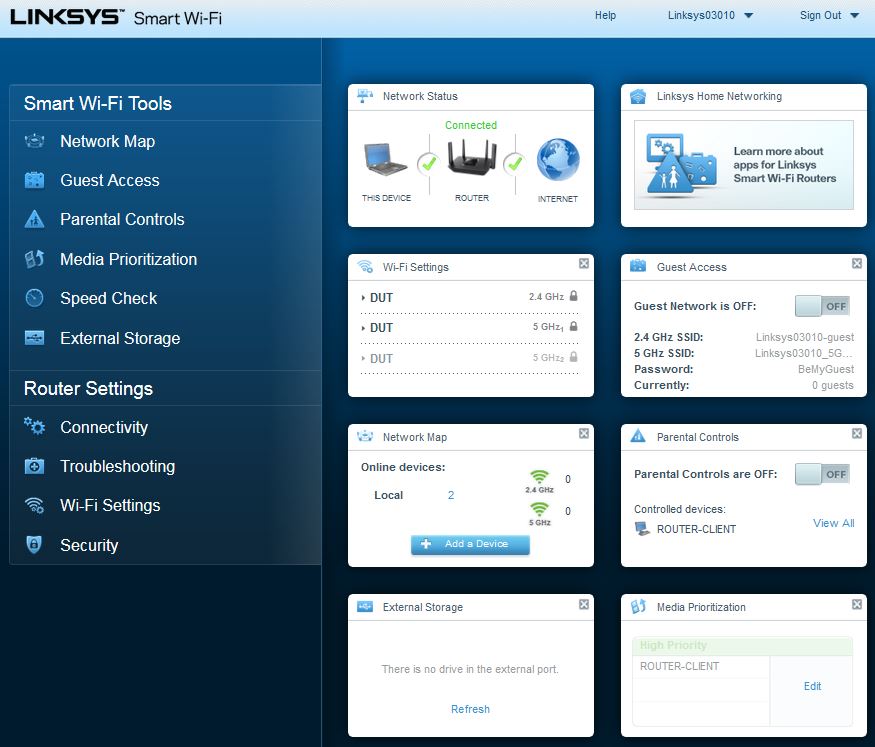This screenshot has width=875, height=747.
Task: Click the ROUTER-CLIENT computer icon
Action: tap(642, 529)
